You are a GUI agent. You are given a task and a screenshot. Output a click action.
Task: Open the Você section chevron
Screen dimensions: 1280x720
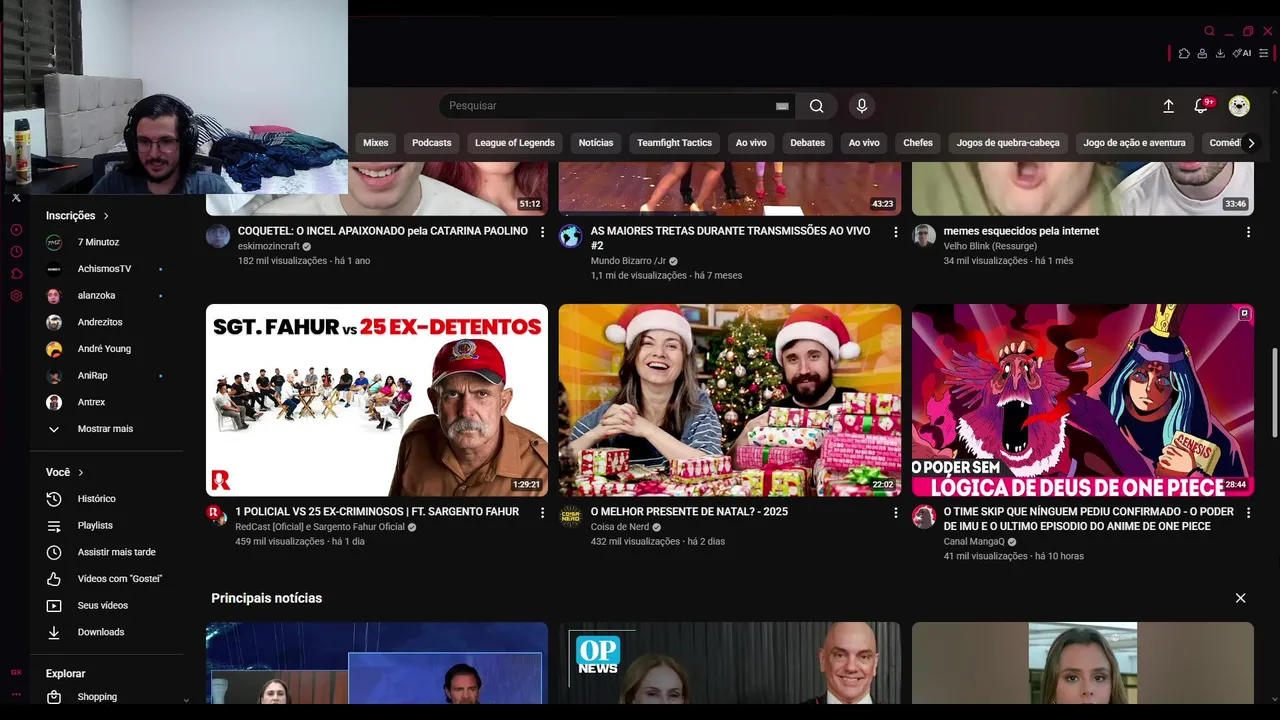81,472
